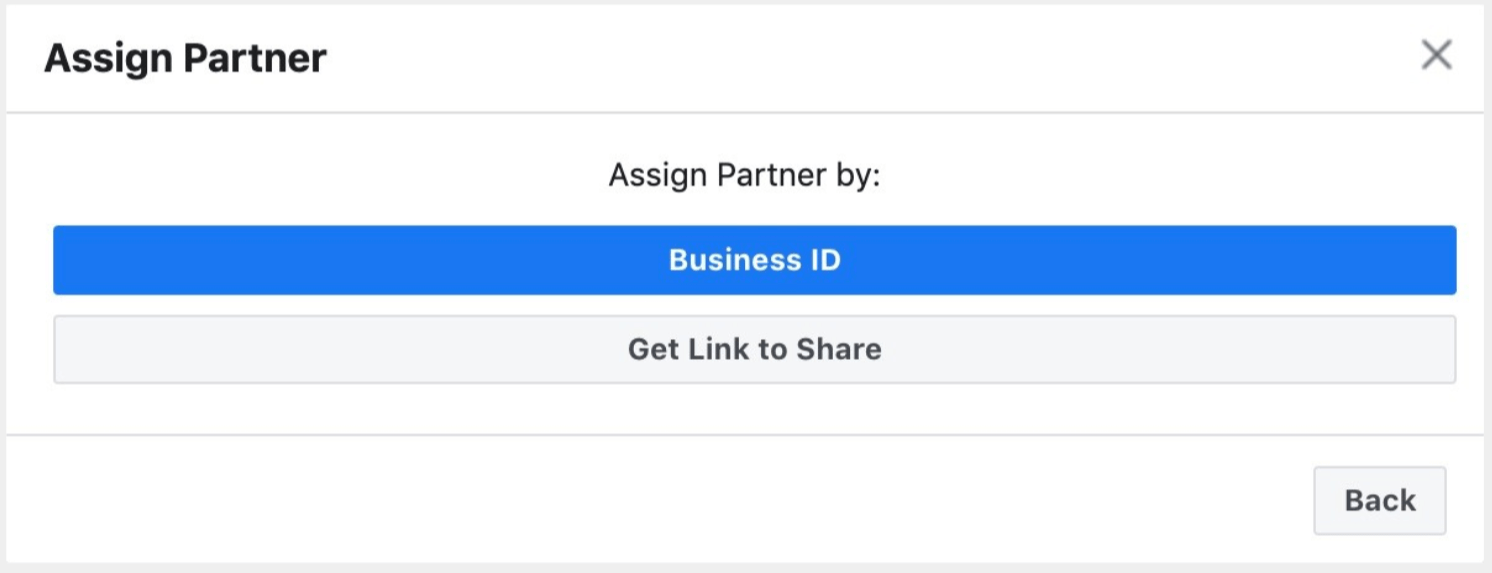
Task: Click the Business ID text label
Action: tap(754, 260)
